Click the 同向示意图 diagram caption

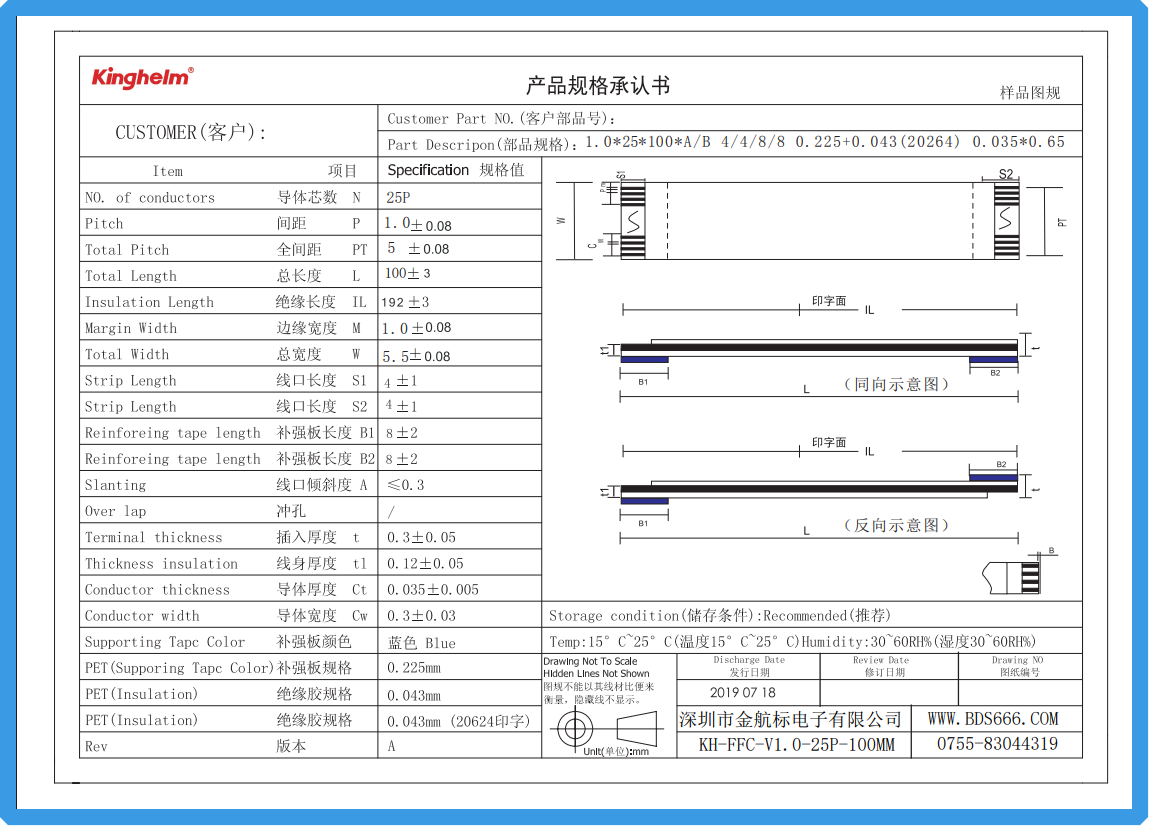[896, 384]
